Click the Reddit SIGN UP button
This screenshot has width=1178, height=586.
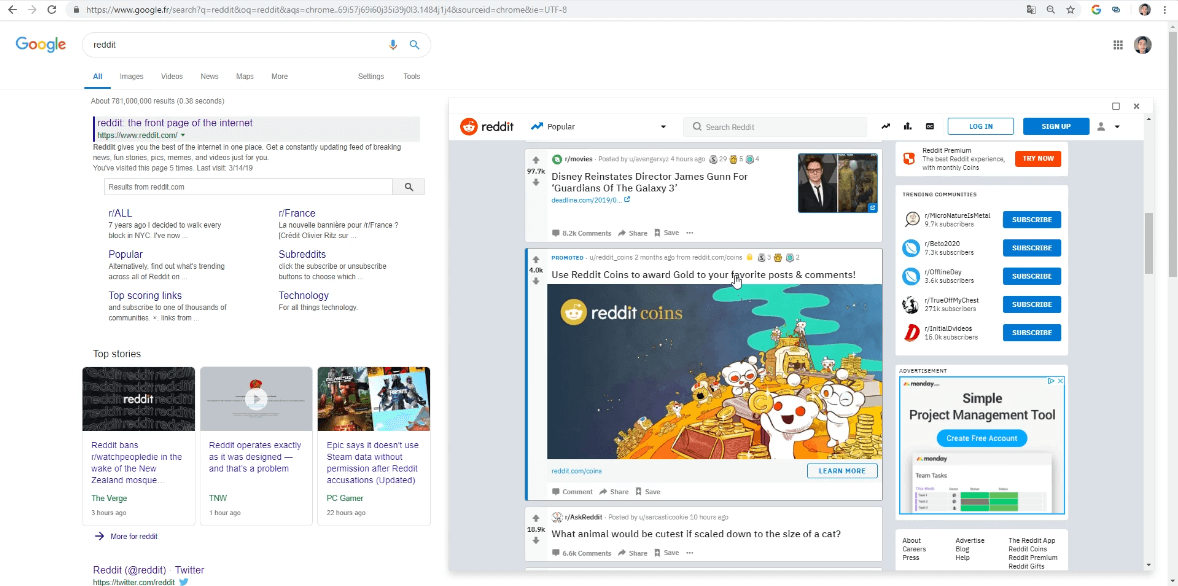coord(1056,127)
